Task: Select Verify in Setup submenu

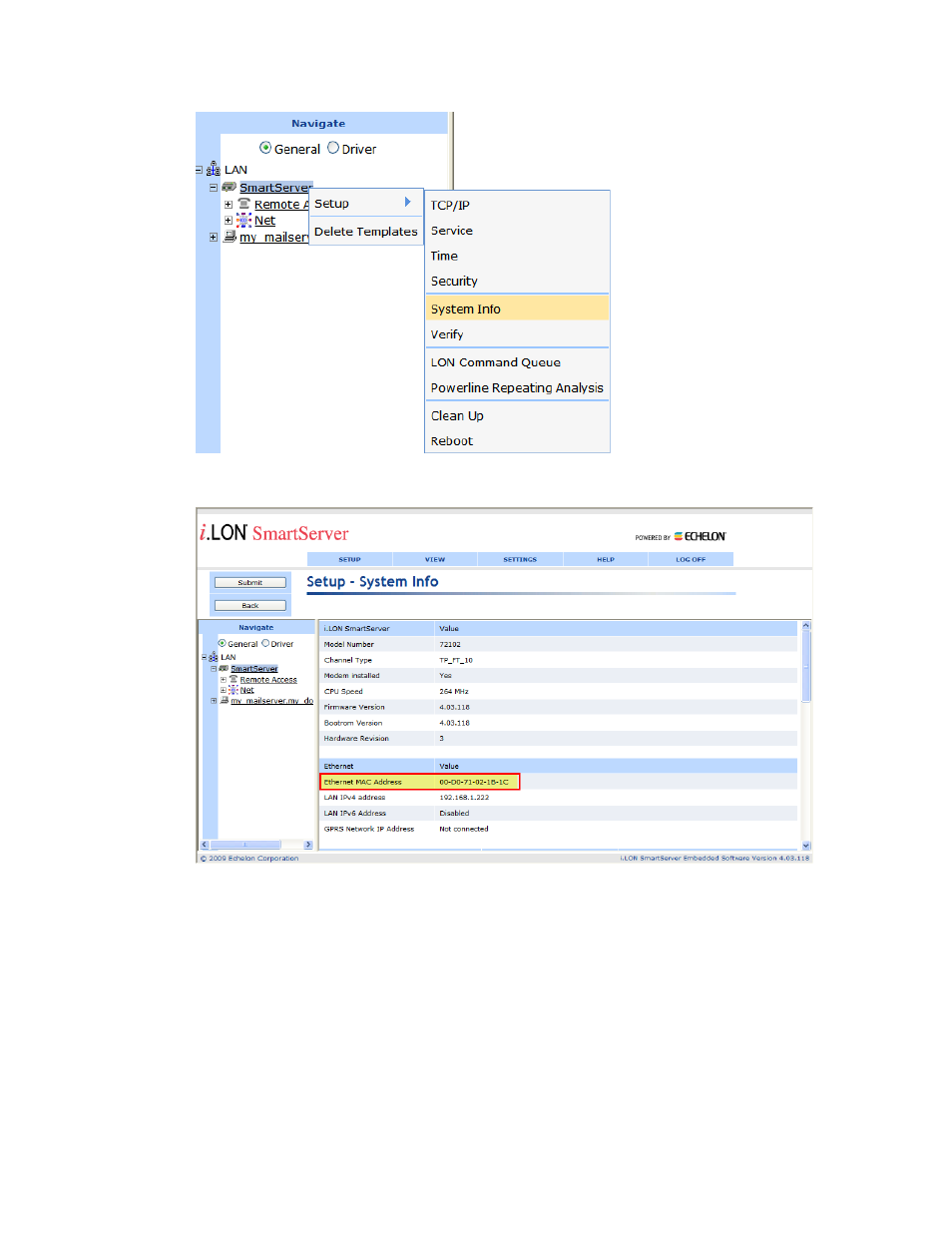Action: (517, 333)
